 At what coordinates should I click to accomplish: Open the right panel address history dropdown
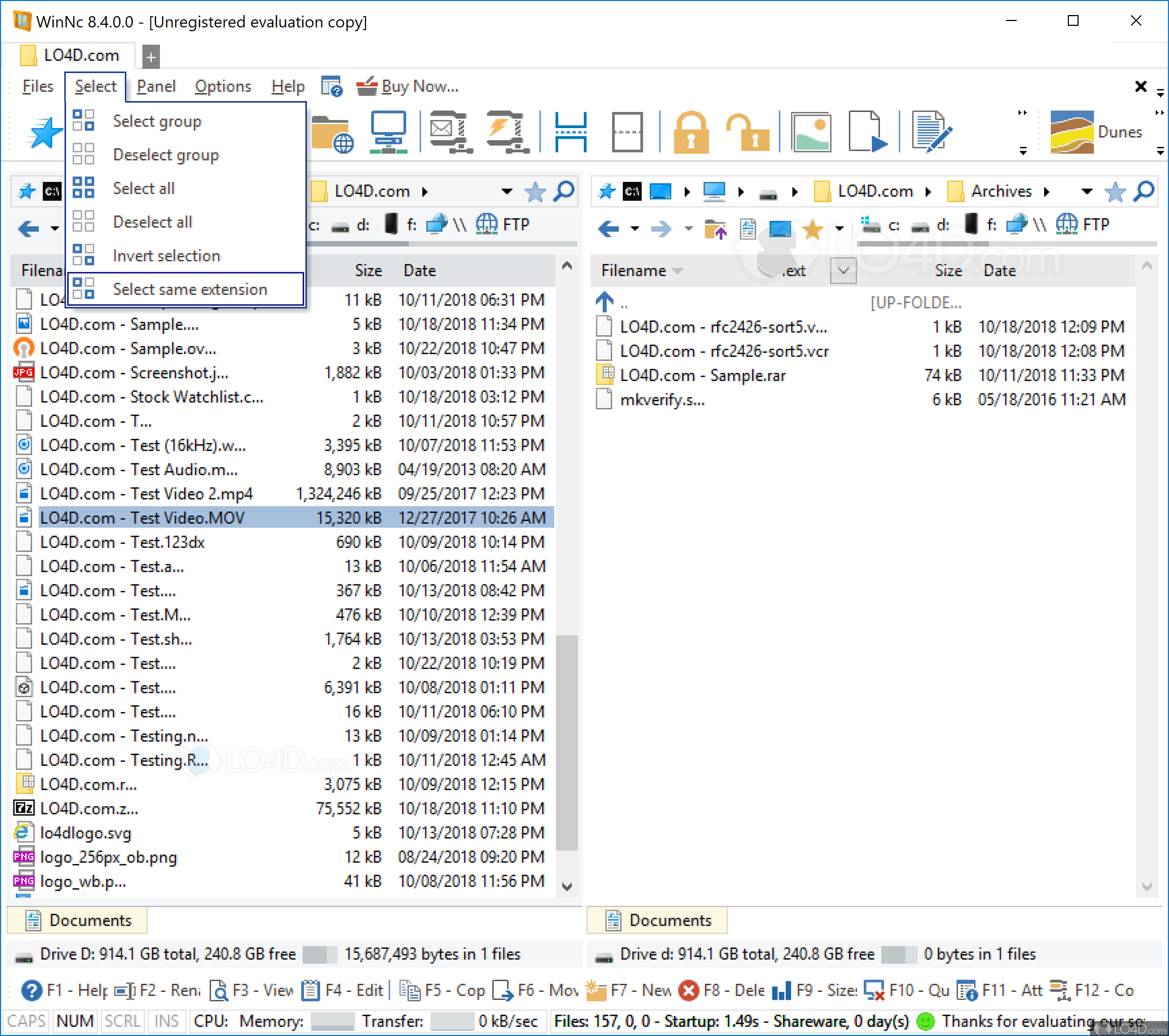click(x=1087, y=192)
